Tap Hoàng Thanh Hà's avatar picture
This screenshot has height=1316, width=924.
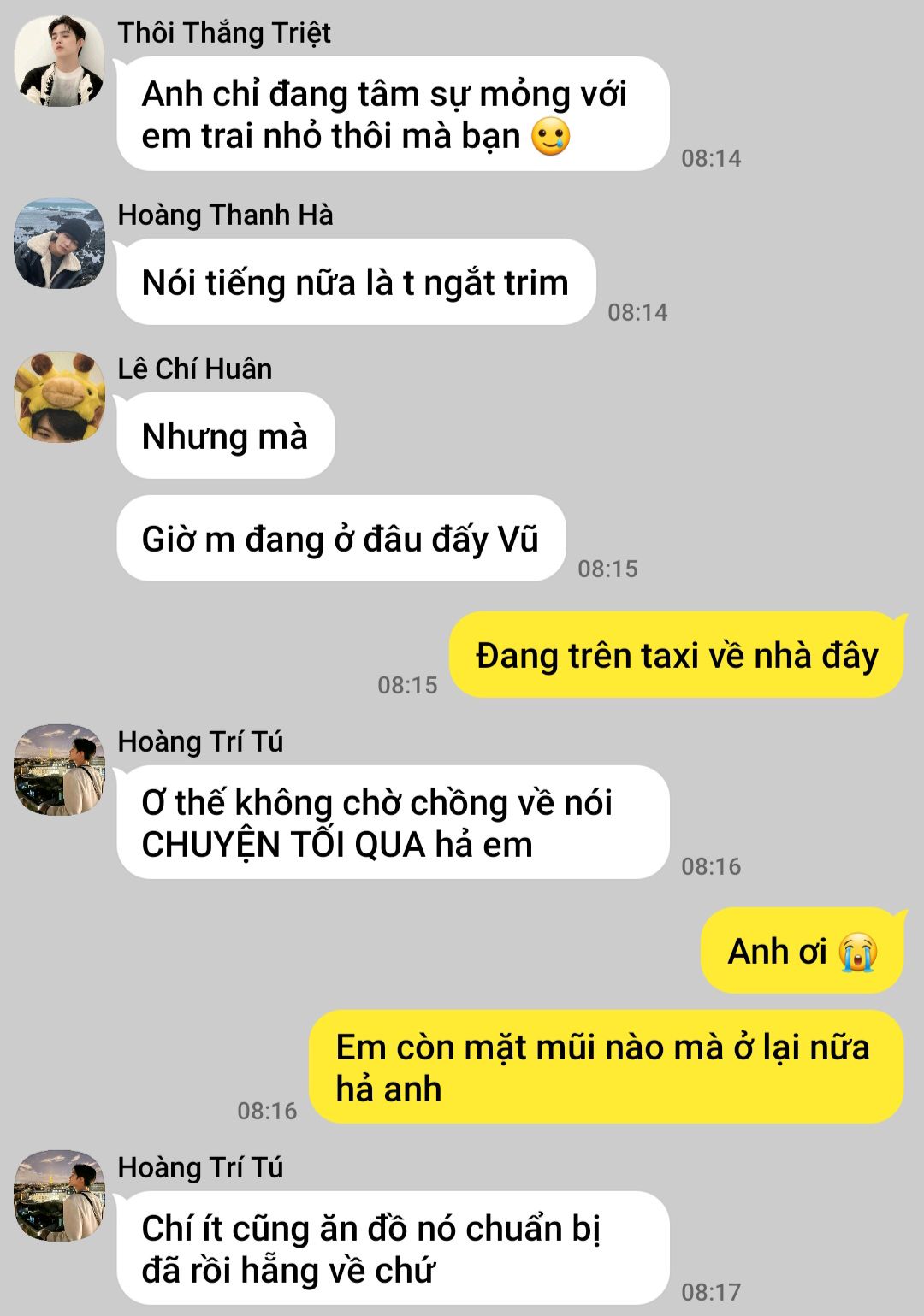tap(59, 244)
